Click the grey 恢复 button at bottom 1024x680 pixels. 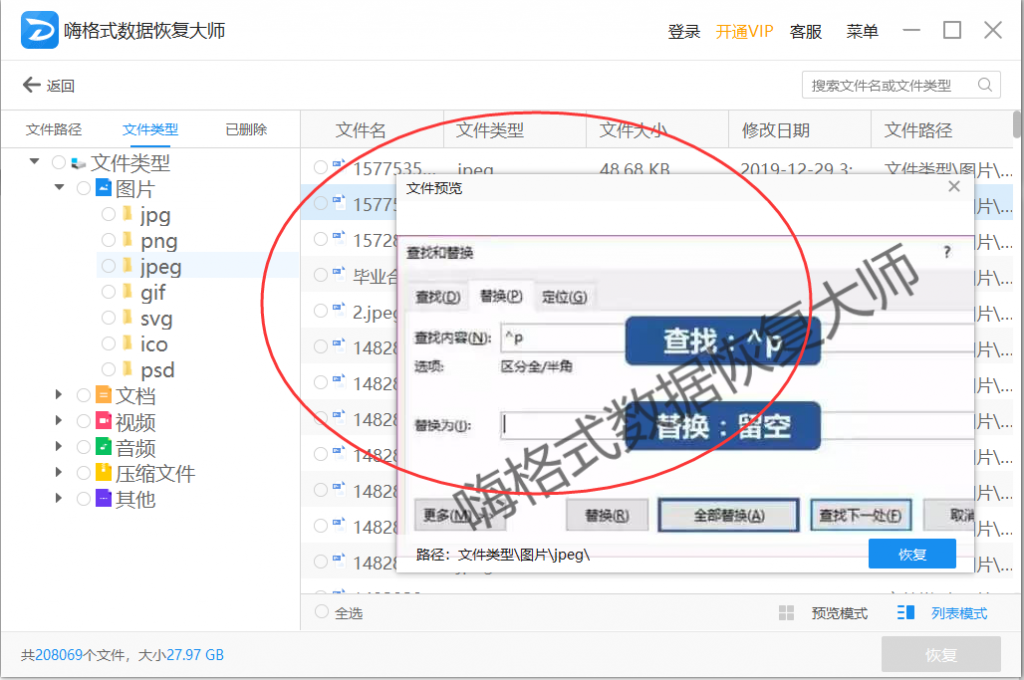(x=941, y=654)
